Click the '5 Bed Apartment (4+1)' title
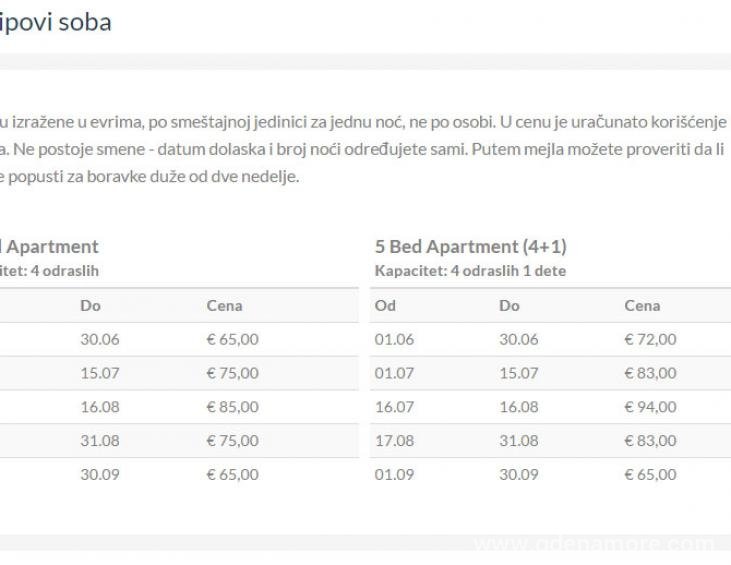Image resolution: width=731 pixels, height=565 pixels. click(x=470, y=246)
